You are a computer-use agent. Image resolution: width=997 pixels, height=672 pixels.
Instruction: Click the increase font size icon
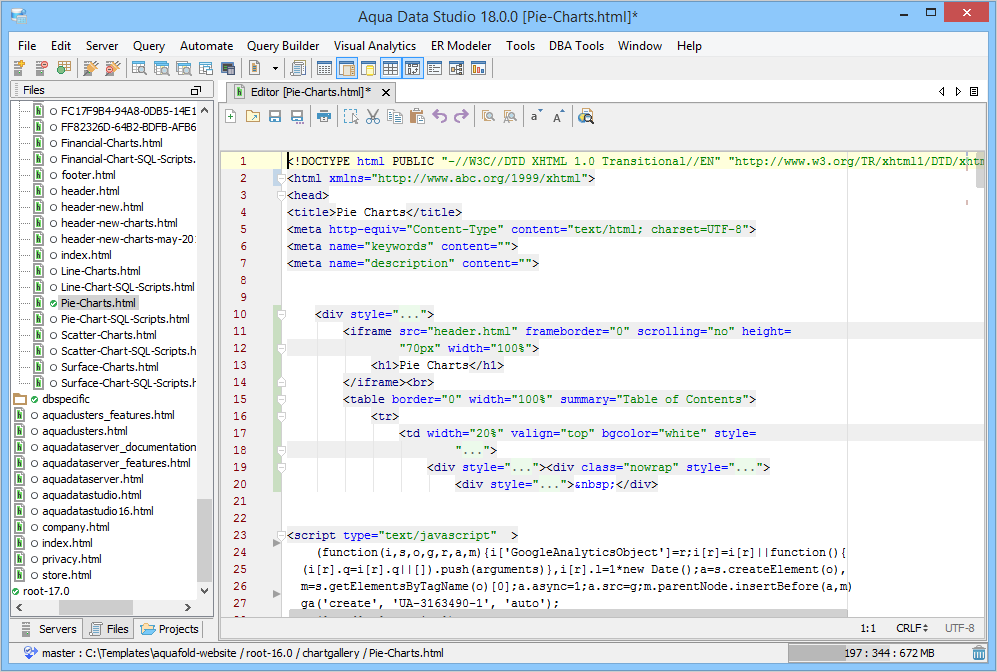[x=558, y=117]
